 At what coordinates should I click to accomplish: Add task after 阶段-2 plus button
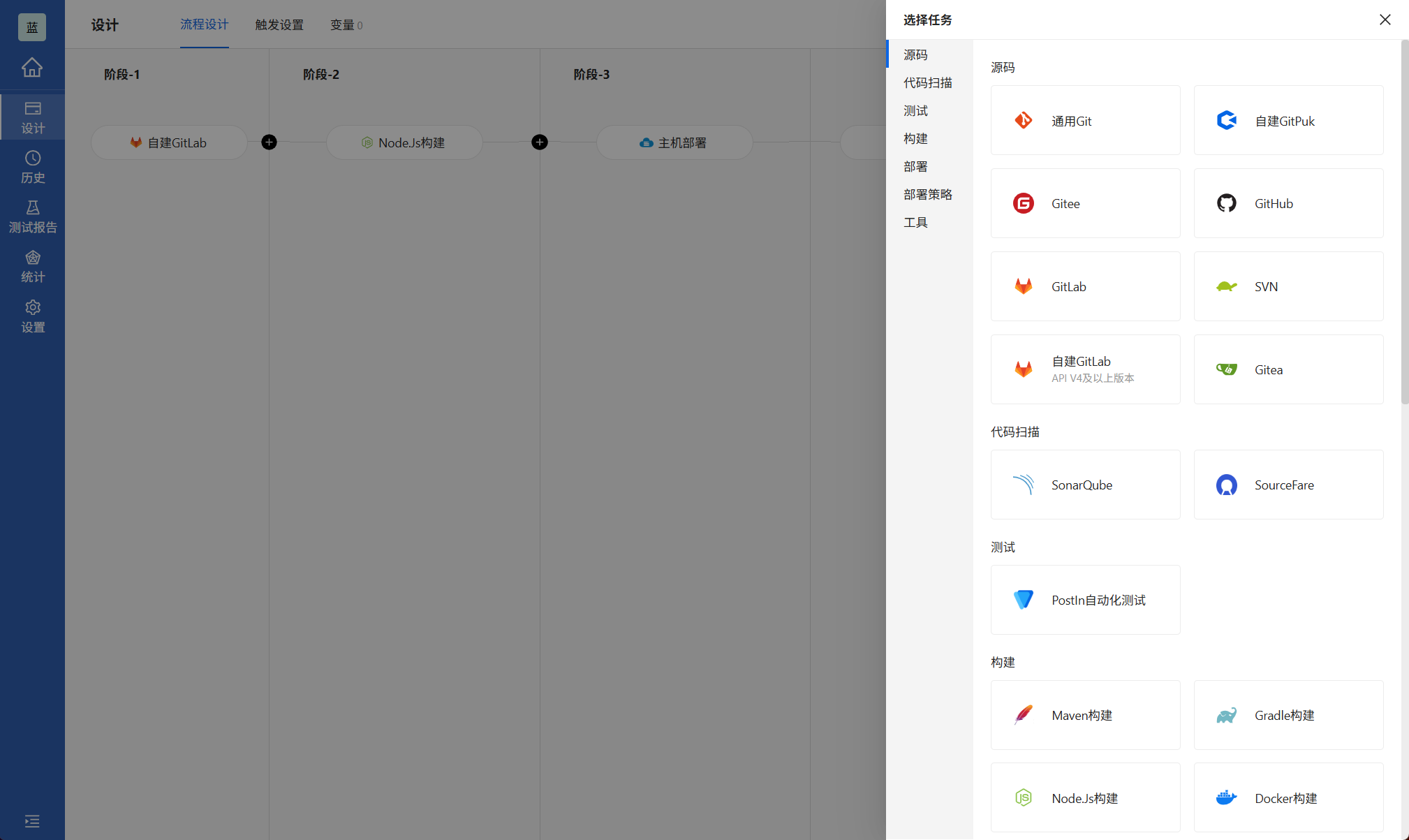pyautogui.click(x=540, y=142)
